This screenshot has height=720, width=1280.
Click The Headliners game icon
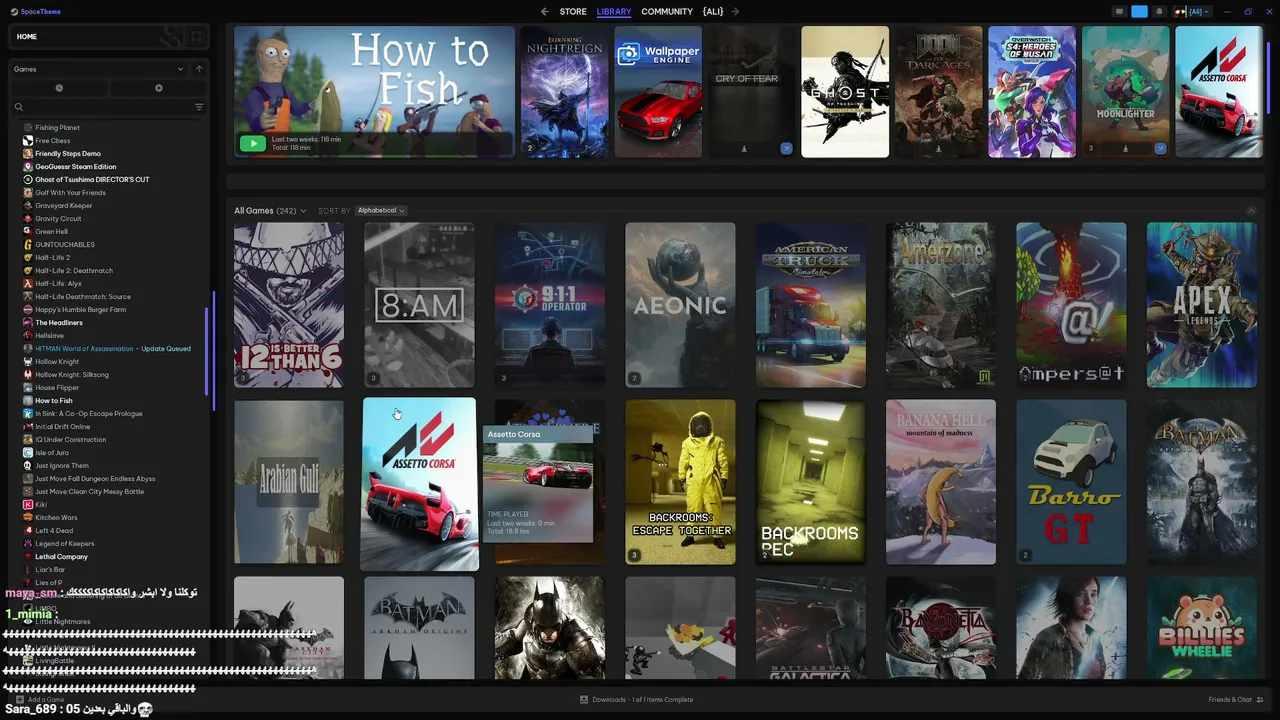pos(28,323)
